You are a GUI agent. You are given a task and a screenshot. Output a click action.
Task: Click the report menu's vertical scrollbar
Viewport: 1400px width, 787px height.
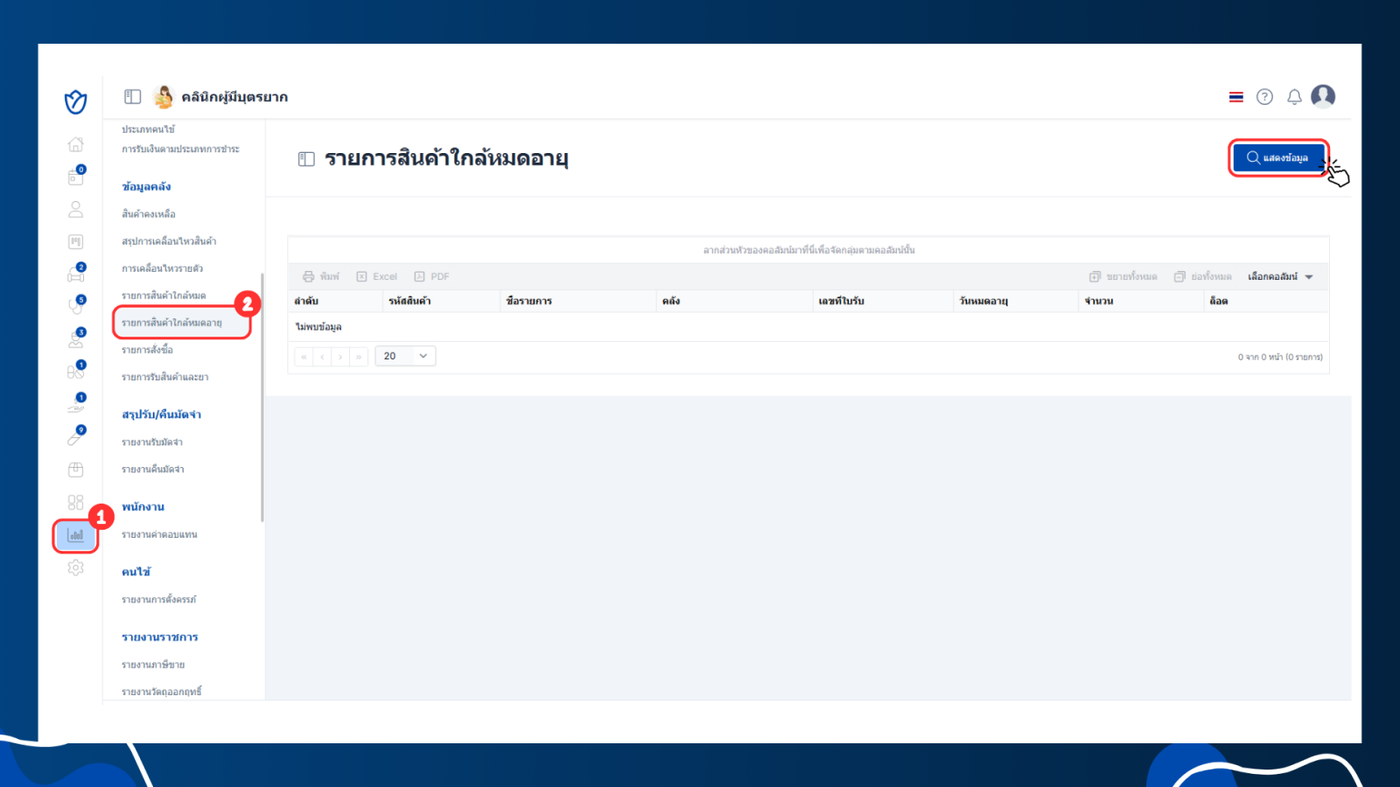click(x=262, y=397)
